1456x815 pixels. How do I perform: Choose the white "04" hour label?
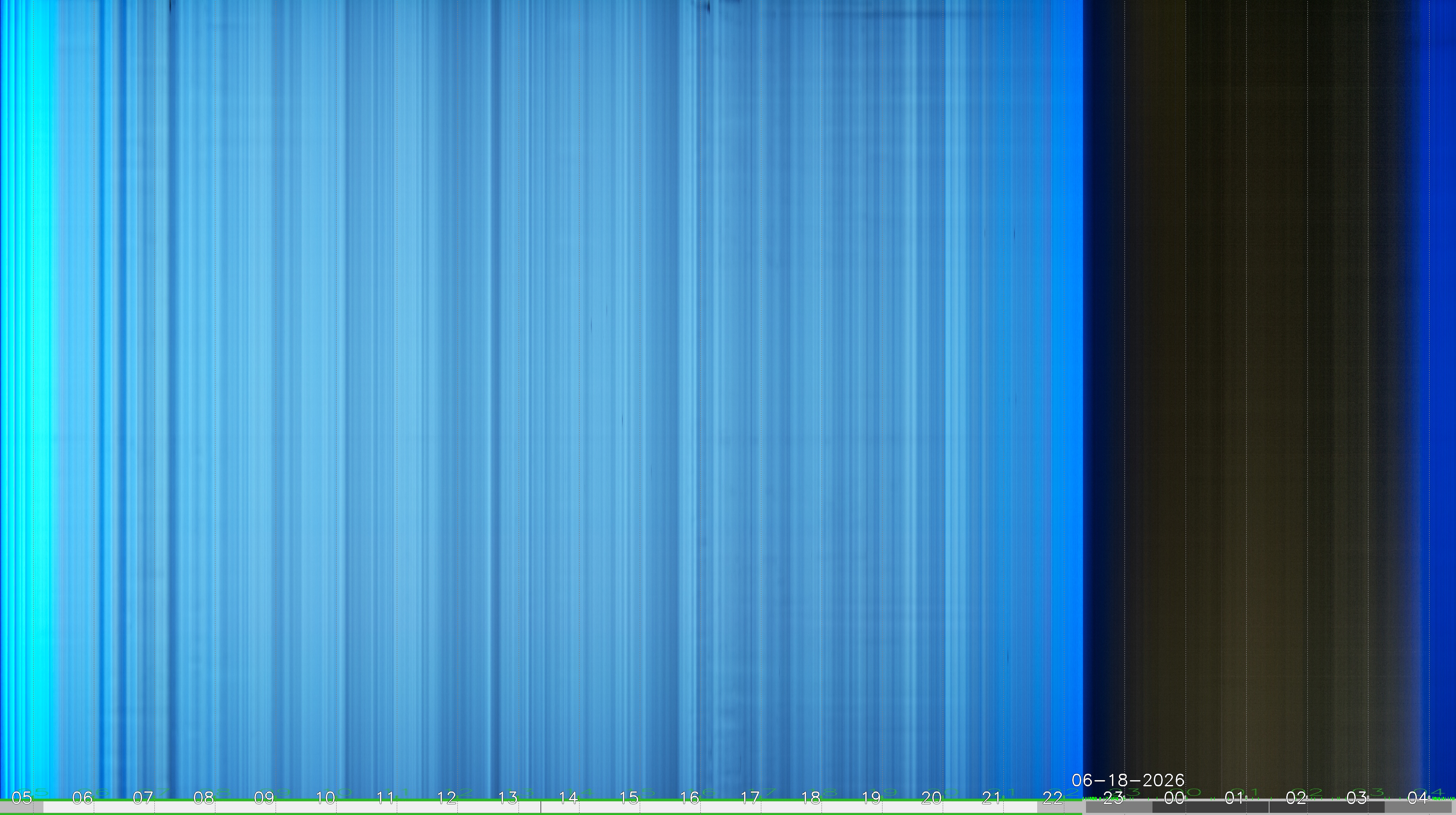[x=1418, y=798]
